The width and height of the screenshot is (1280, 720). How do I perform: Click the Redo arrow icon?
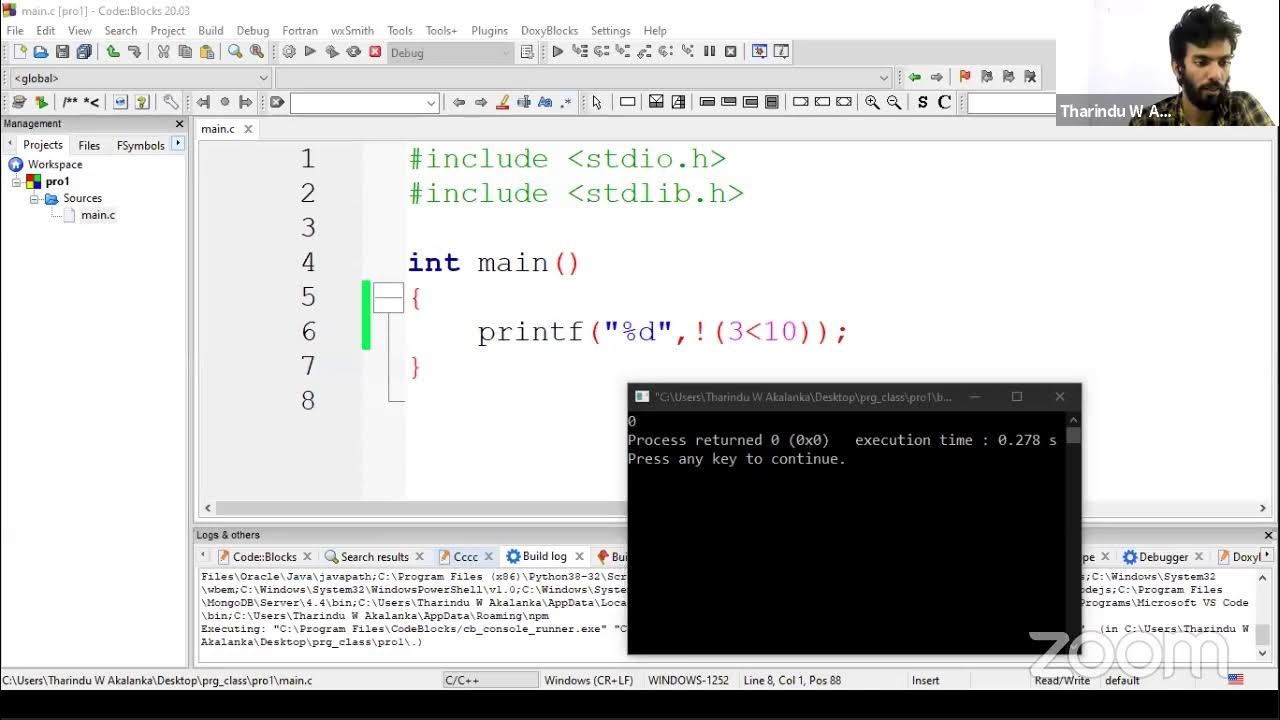click(x=134, y=52)
